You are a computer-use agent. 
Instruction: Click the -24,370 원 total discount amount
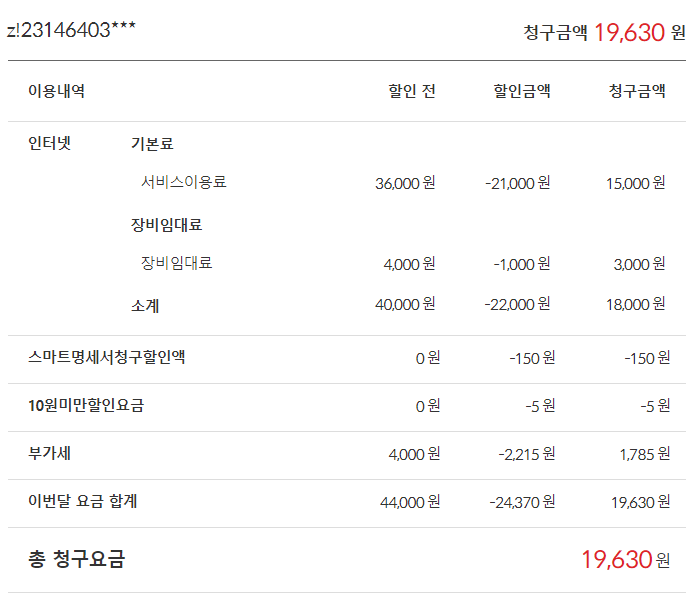click(520, 502)
